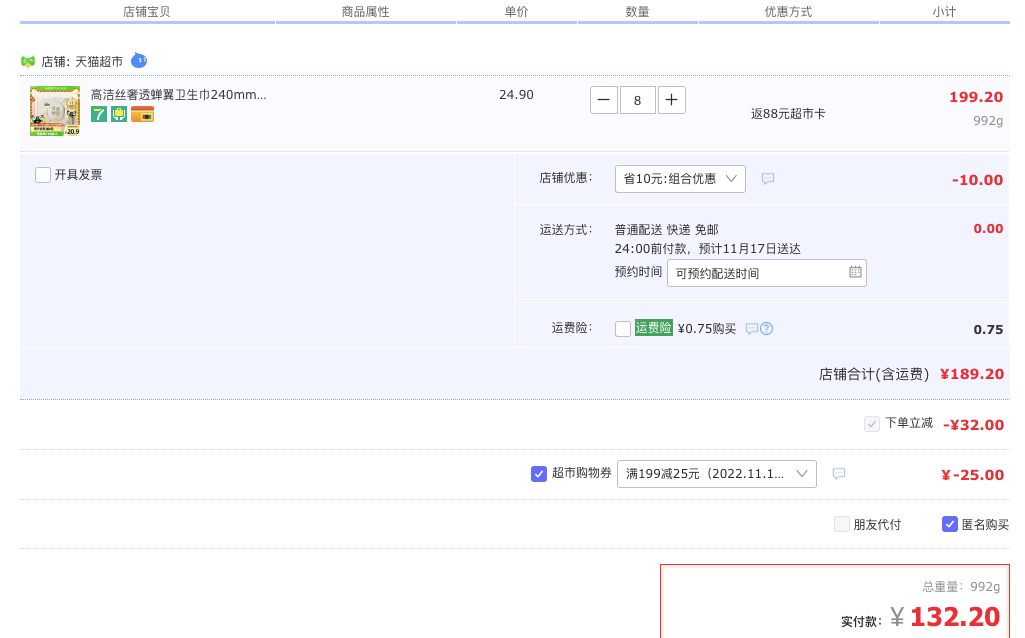The image size is (1025, 638).
Task: Open the blue Wangwang chat icon beside 天猫超市
Action: 139,60
